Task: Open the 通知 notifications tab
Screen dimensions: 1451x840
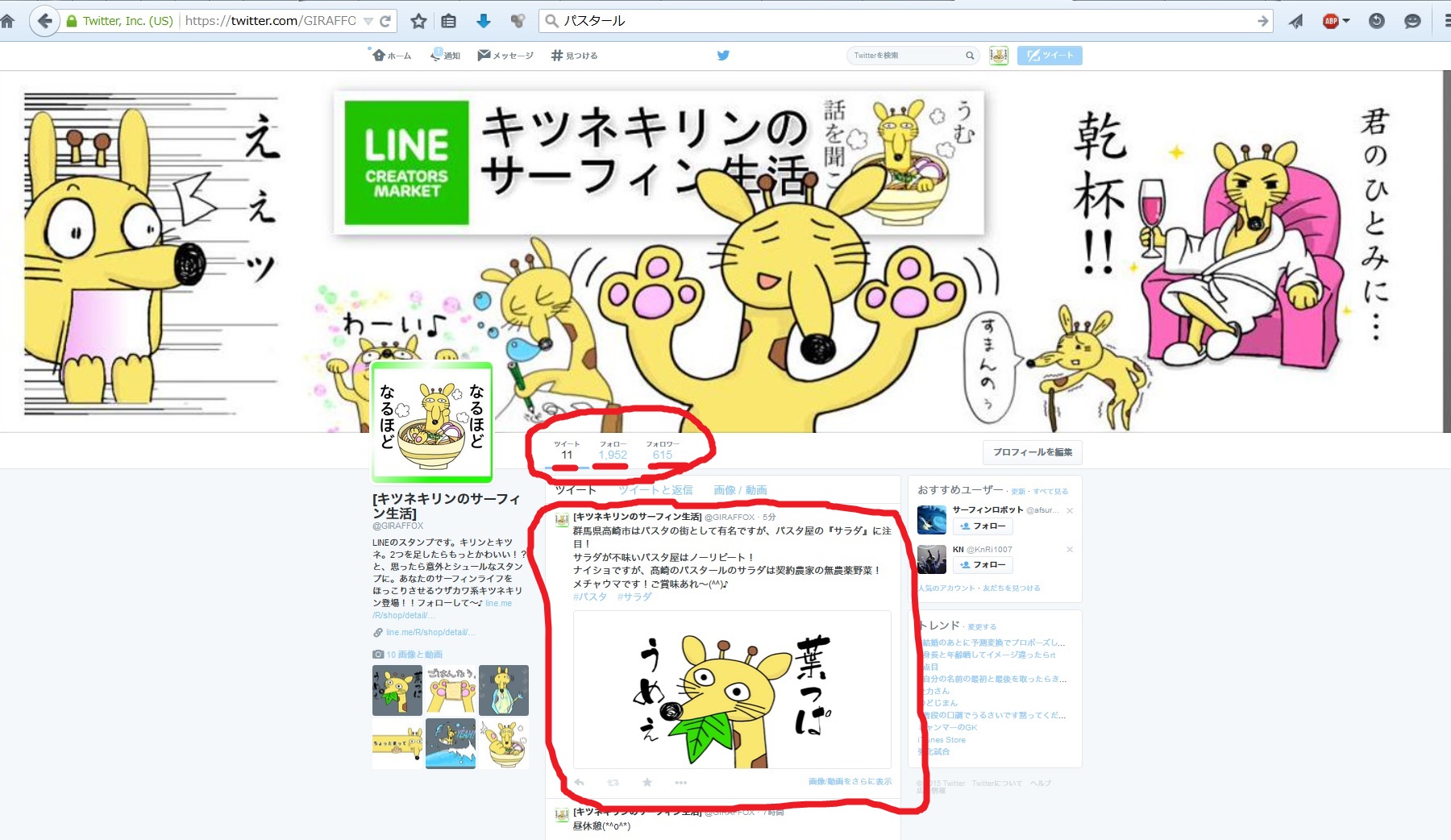Action: 446,56
